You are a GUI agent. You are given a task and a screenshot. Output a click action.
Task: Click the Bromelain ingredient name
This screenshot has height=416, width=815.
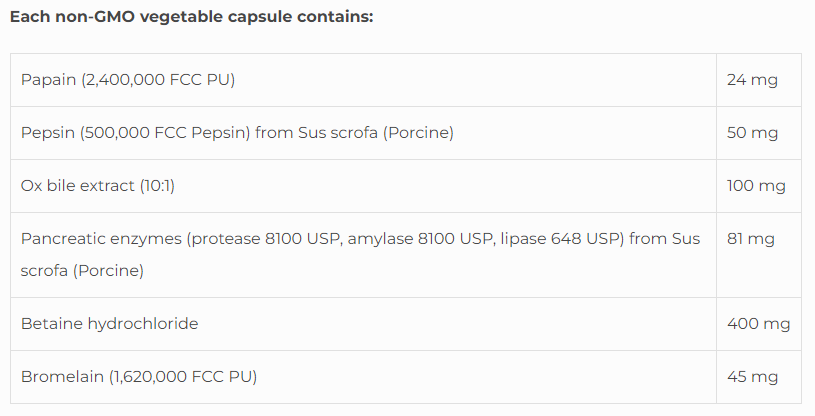59,377
